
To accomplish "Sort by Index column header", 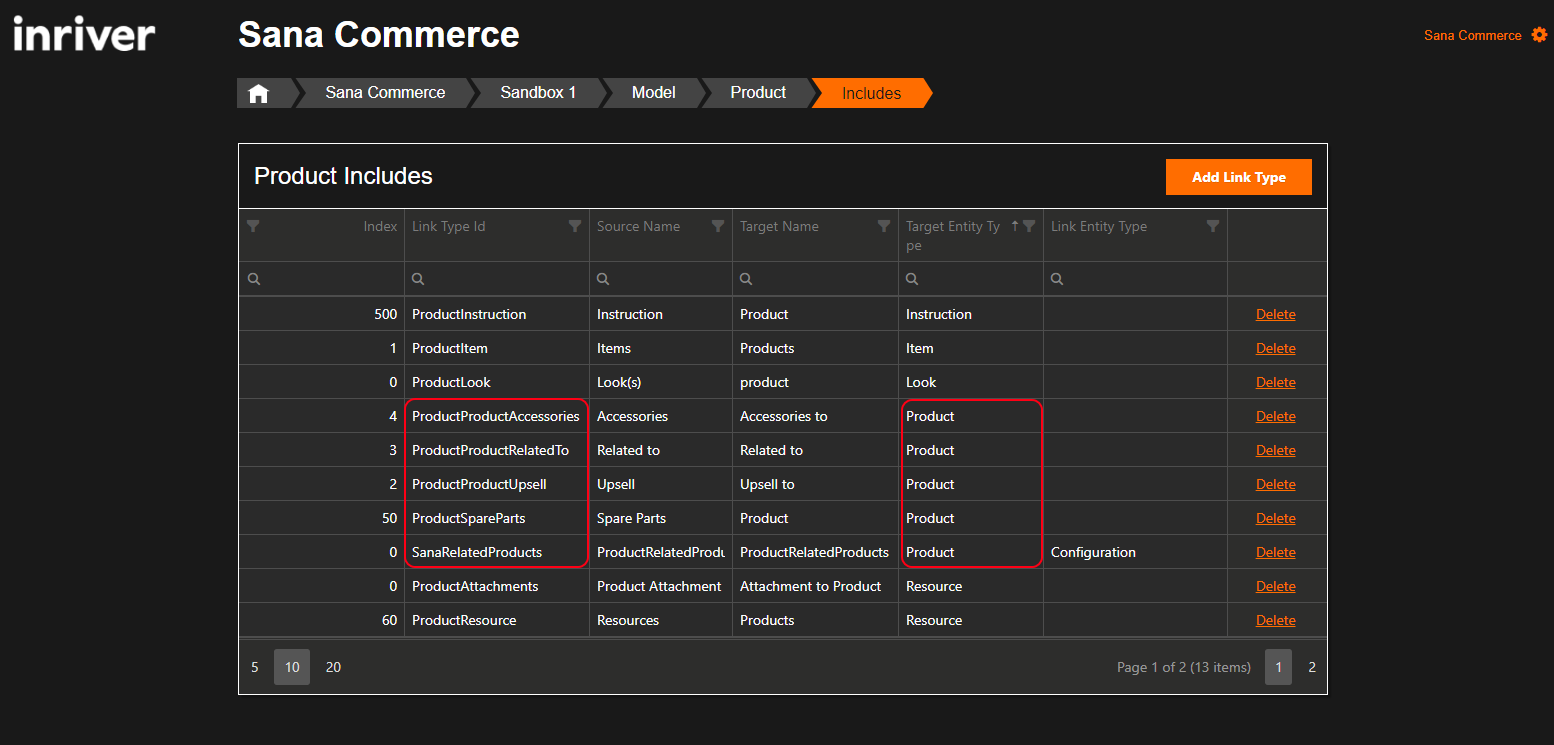I will click(380, 226).
